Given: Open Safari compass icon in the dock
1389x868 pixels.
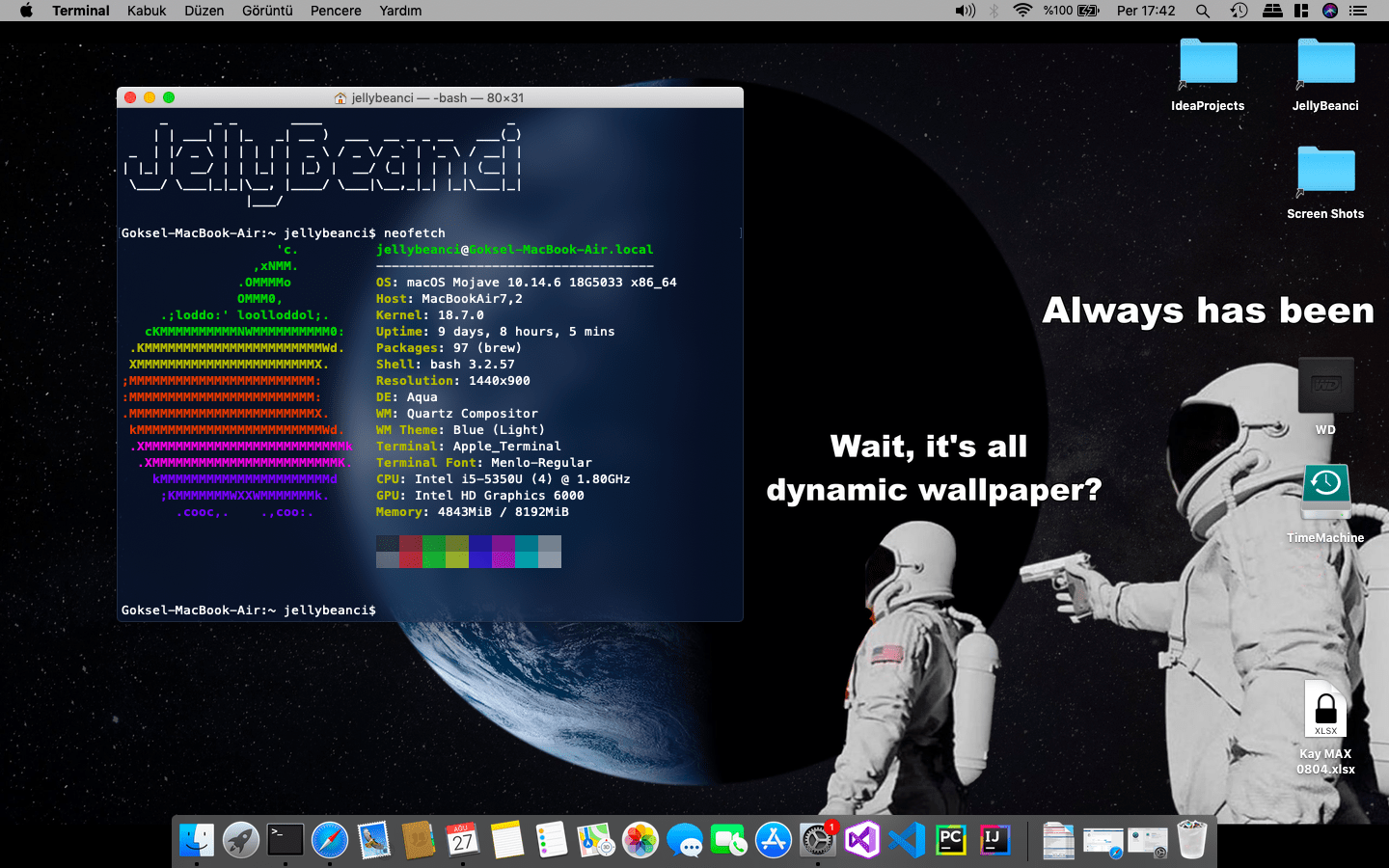Looking at the screenshot, I should click(330, 840).
